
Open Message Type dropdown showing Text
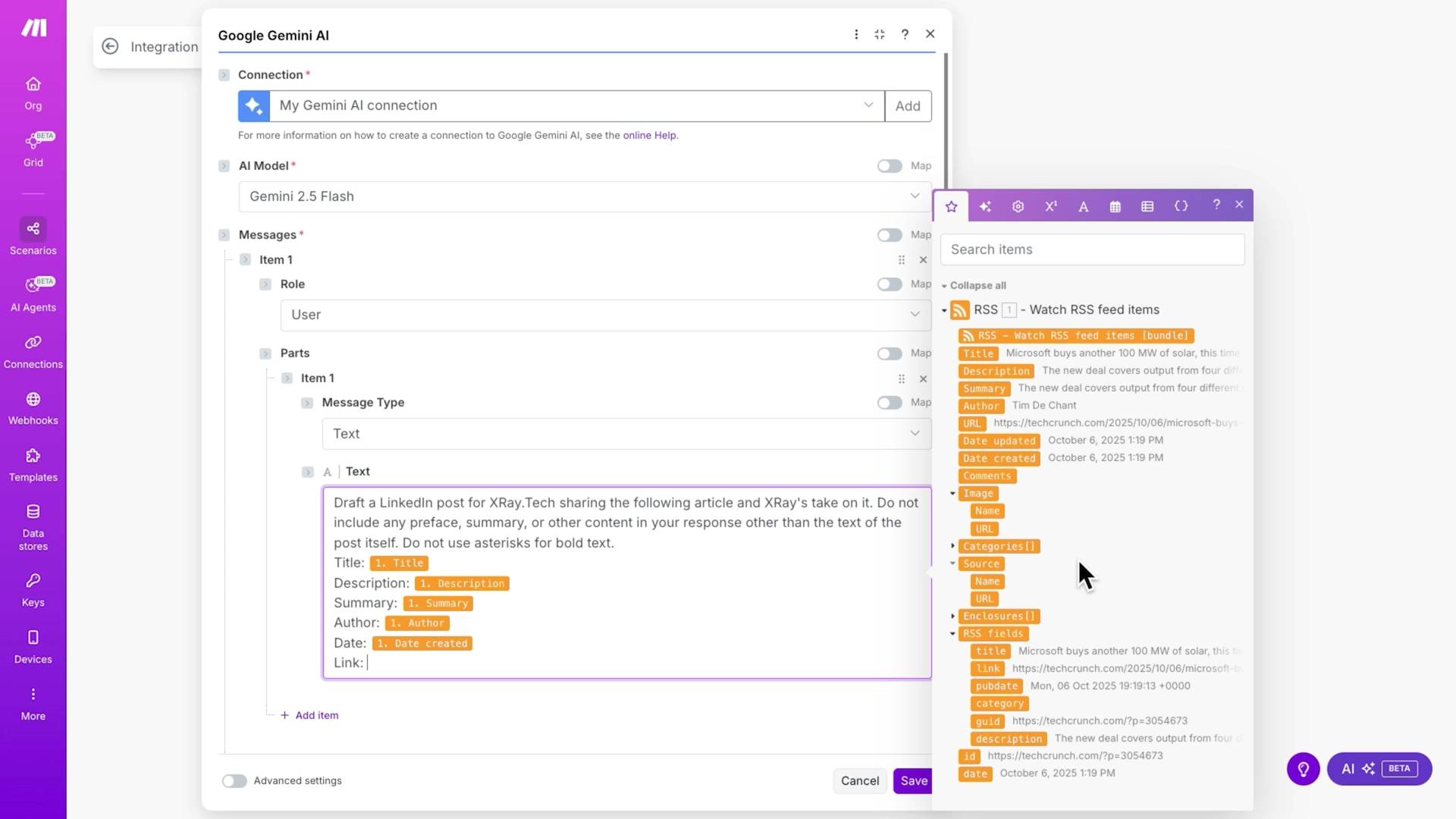(626, 434)
